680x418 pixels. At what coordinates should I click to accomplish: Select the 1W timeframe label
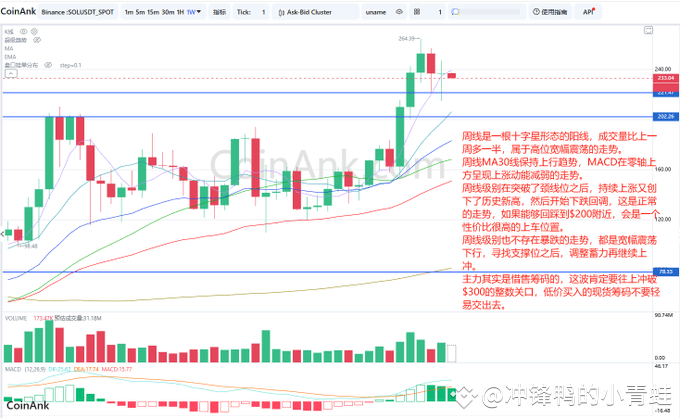[x=191, y=12]
